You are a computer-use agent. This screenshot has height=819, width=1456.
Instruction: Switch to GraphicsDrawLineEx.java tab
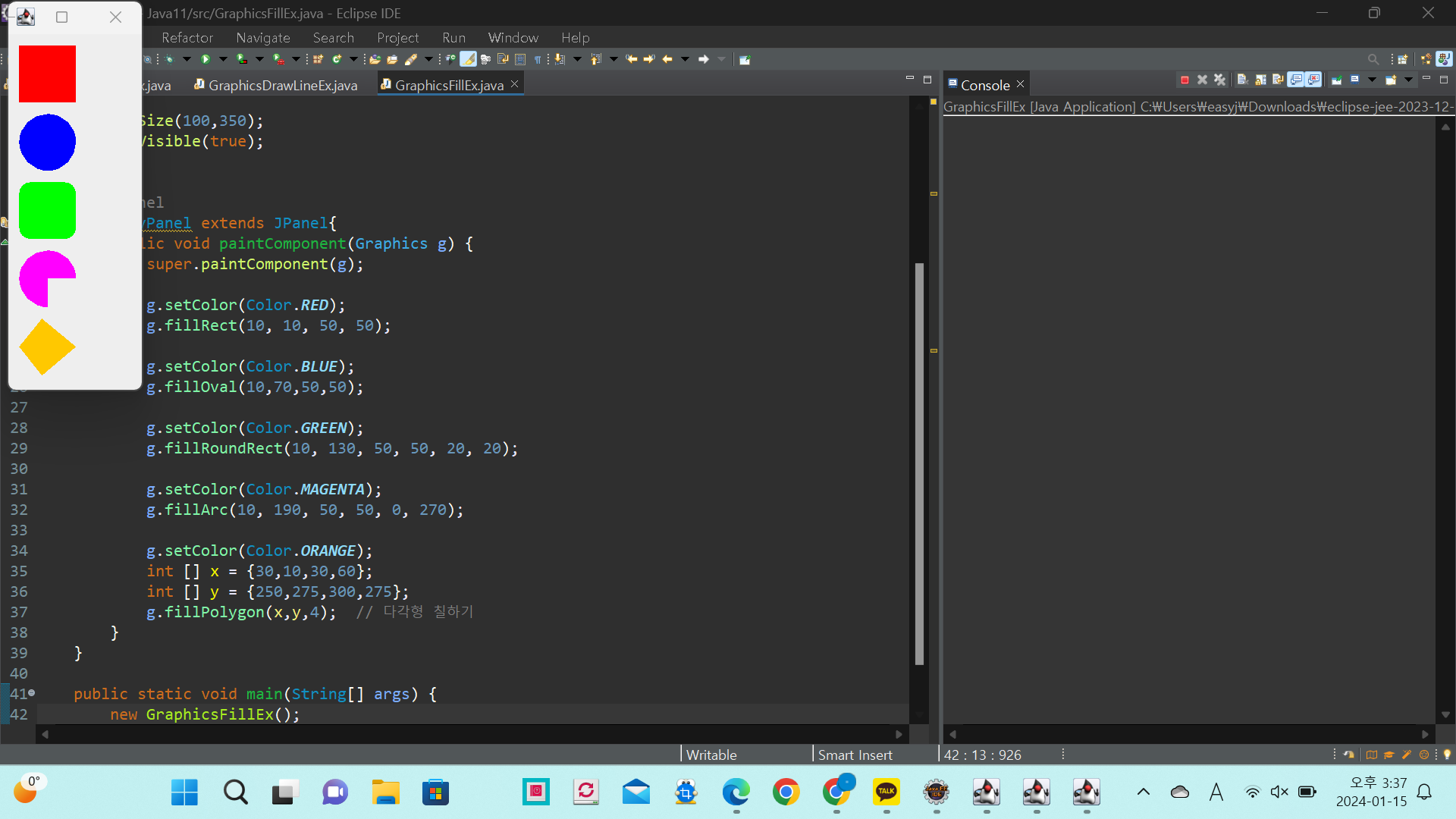click(282, 85)
